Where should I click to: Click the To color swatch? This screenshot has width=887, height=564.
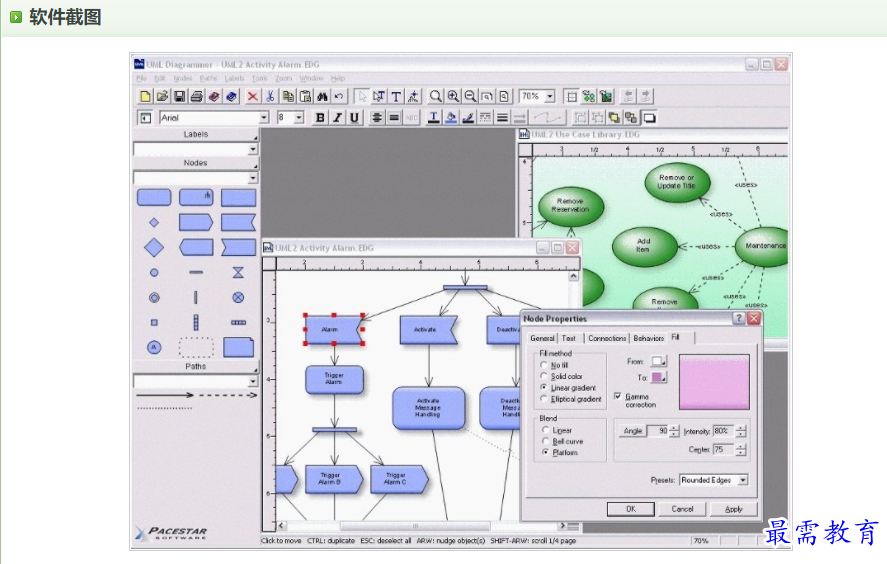point(658,377)
